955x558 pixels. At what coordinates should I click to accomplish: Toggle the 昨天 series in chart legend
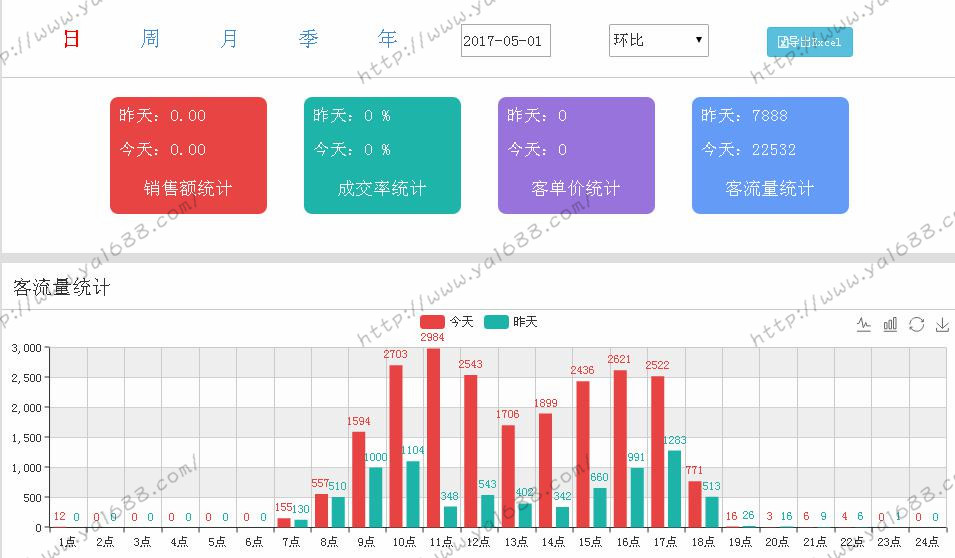tap(511, 322)
